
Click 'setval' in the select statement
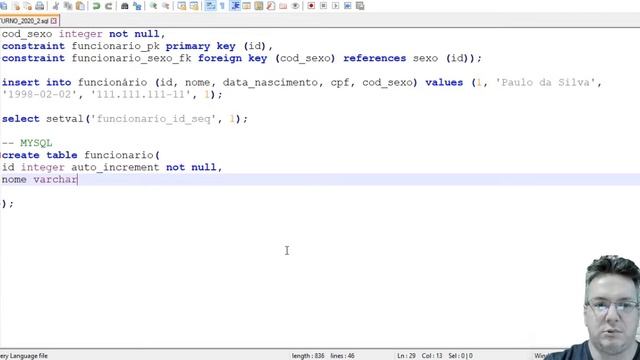pyautogui.click(x=65, y=119)
